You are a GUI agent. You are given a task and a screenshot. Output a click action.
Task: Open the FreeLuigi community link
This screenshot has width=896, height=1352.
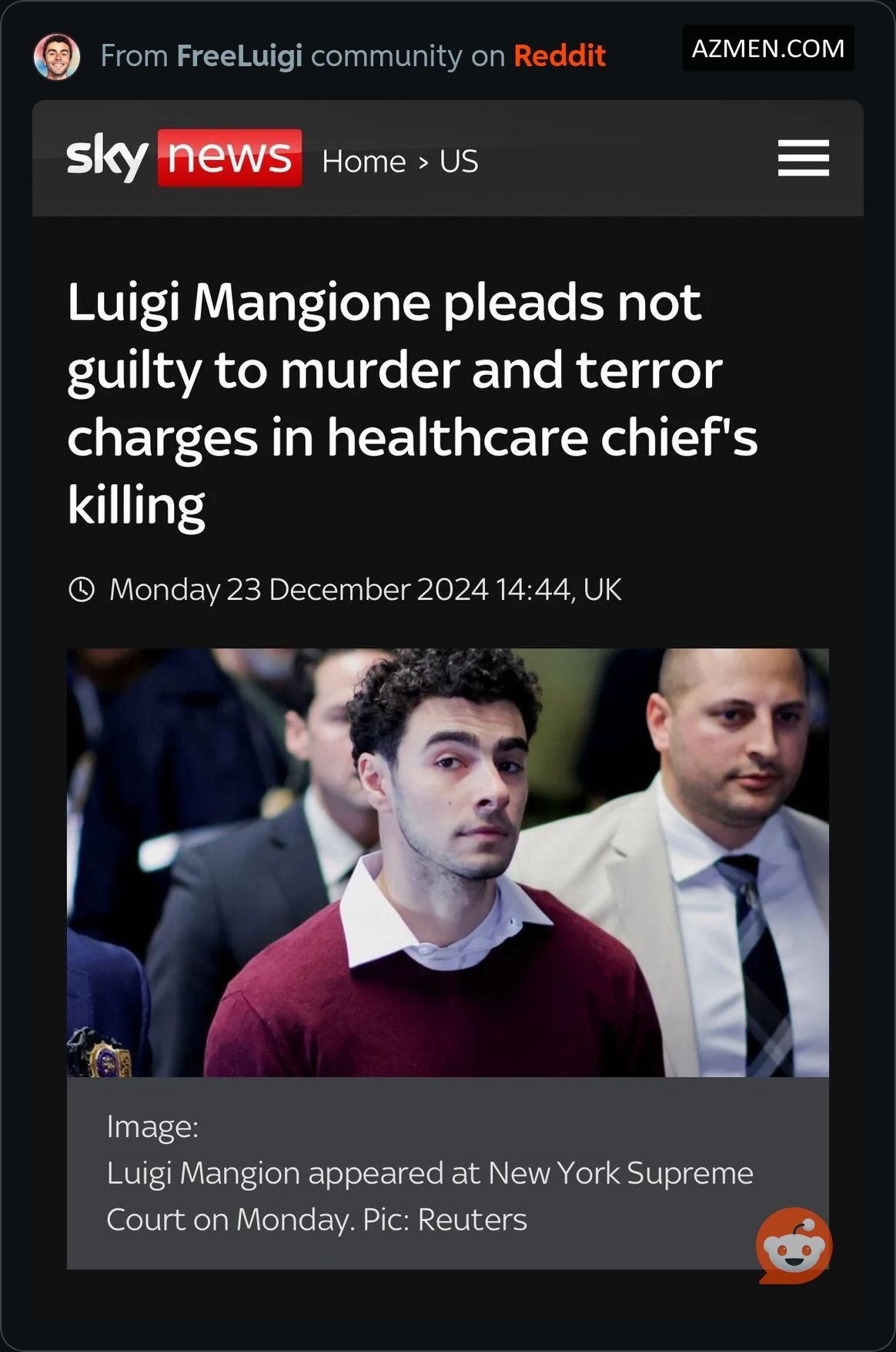(239, 56)
